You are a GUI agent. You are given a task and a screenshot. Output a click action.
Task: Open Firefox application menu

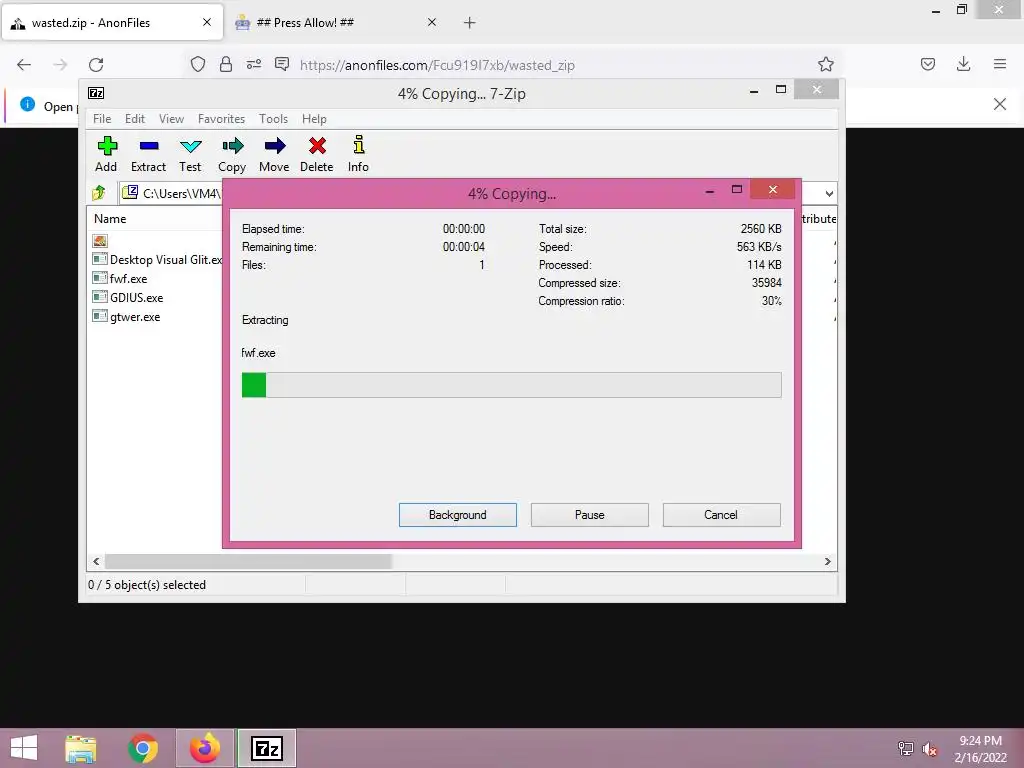pyautogui.click(x=1000, y=64)
